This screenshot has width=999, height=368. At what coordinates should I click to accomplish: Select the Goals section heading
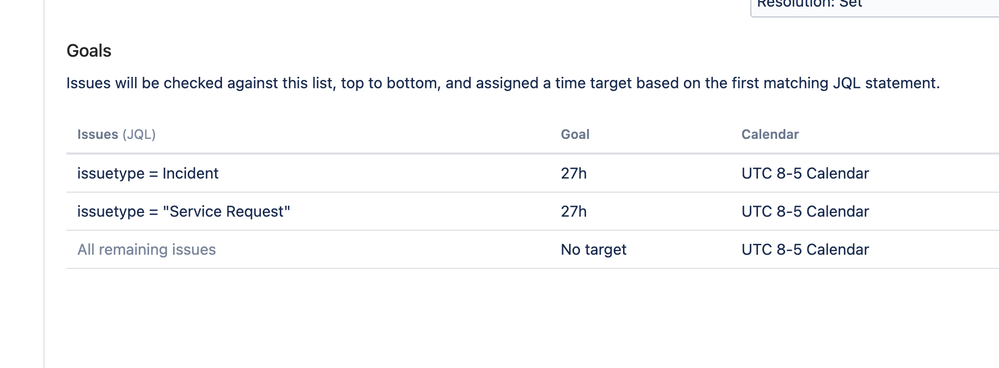pos(89,51)
